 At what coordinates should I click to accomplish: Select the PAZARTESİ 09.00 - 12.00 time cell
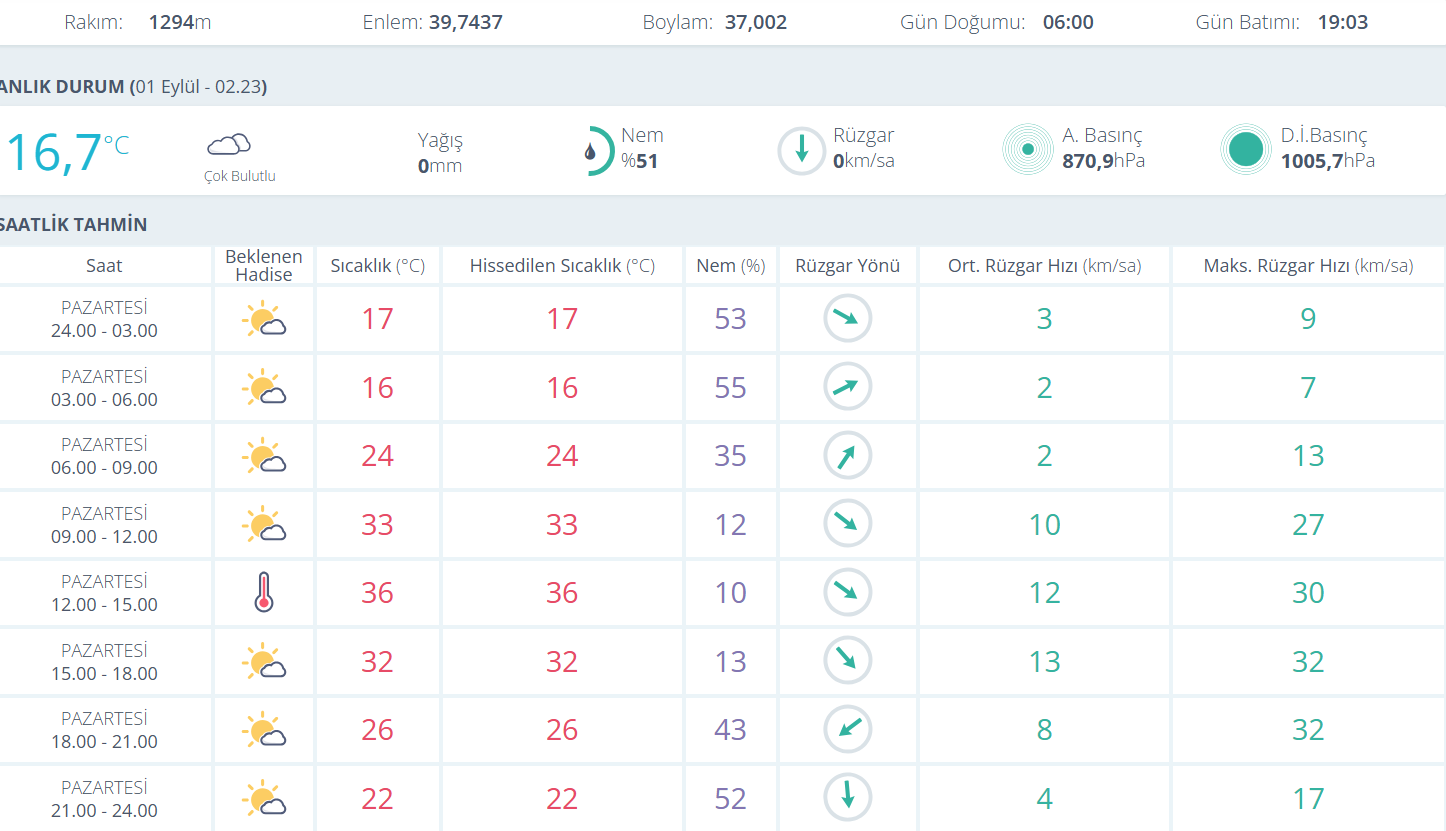tap(105, 525)
